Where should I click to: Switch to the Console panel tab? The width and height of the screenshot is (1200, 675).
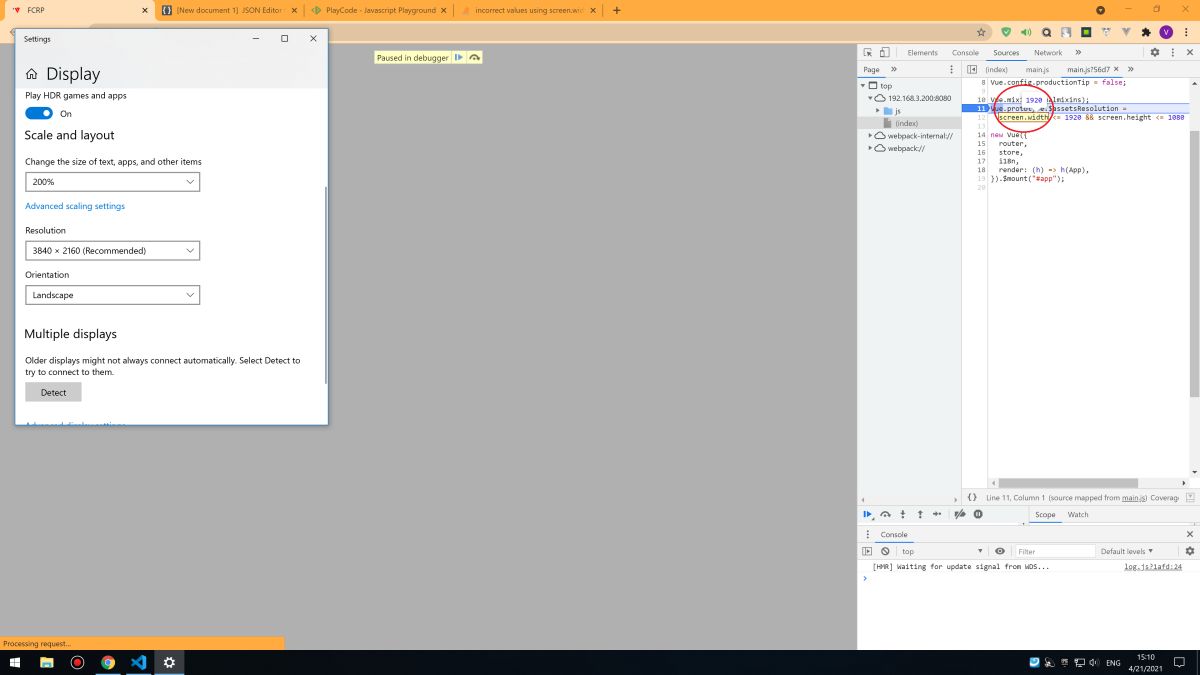(965, 52)
